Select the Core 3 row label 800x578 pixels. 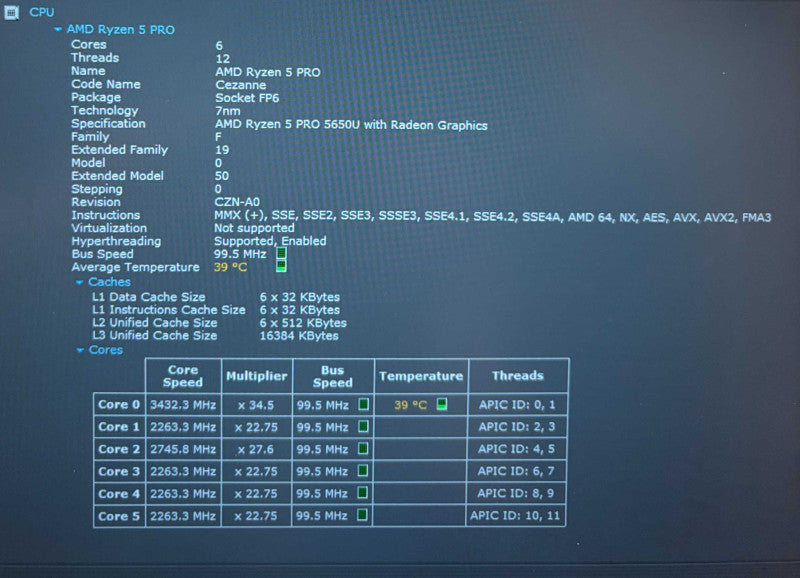(x=119, y=471)
